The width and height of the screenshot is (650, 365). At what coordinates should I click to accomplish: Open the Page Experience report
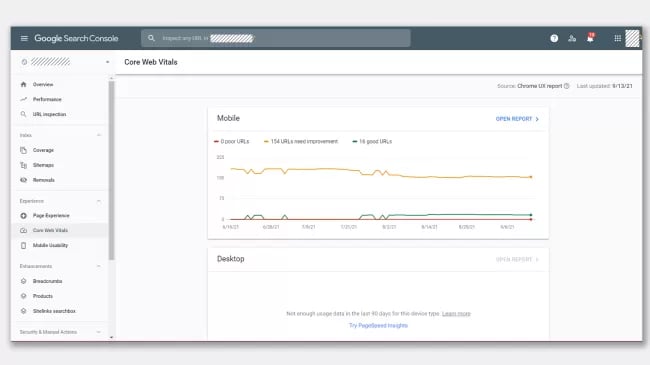click(51, 216)
